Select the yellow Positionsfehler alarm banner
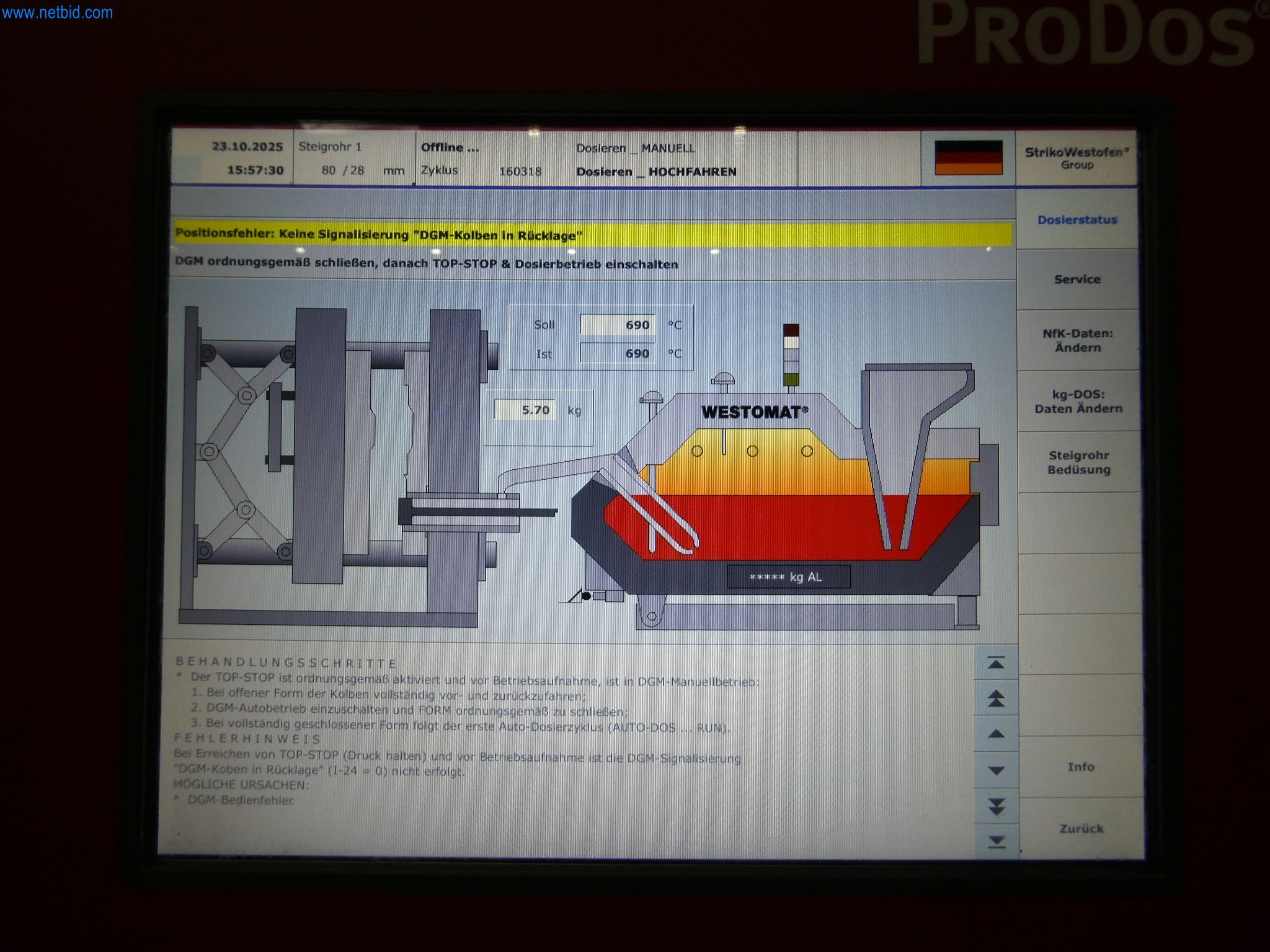This screenshot has width=1270, height=952. (x=593, y=235)
